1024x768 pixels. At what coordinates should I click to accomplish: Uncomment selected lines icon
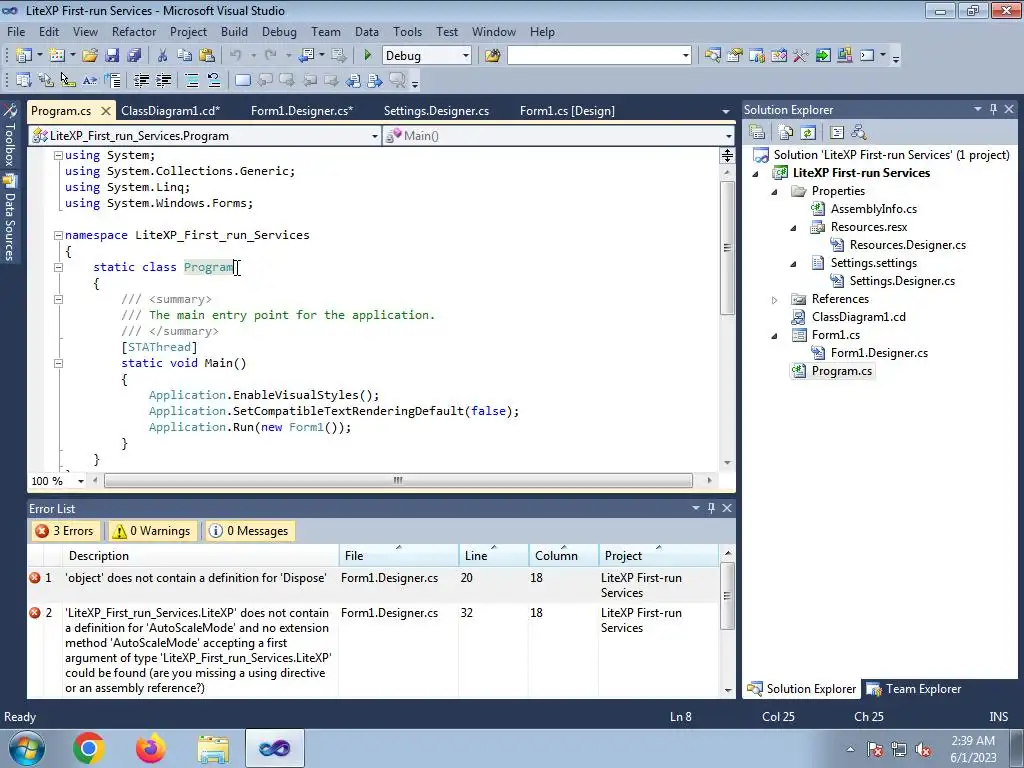coord(214,80)
